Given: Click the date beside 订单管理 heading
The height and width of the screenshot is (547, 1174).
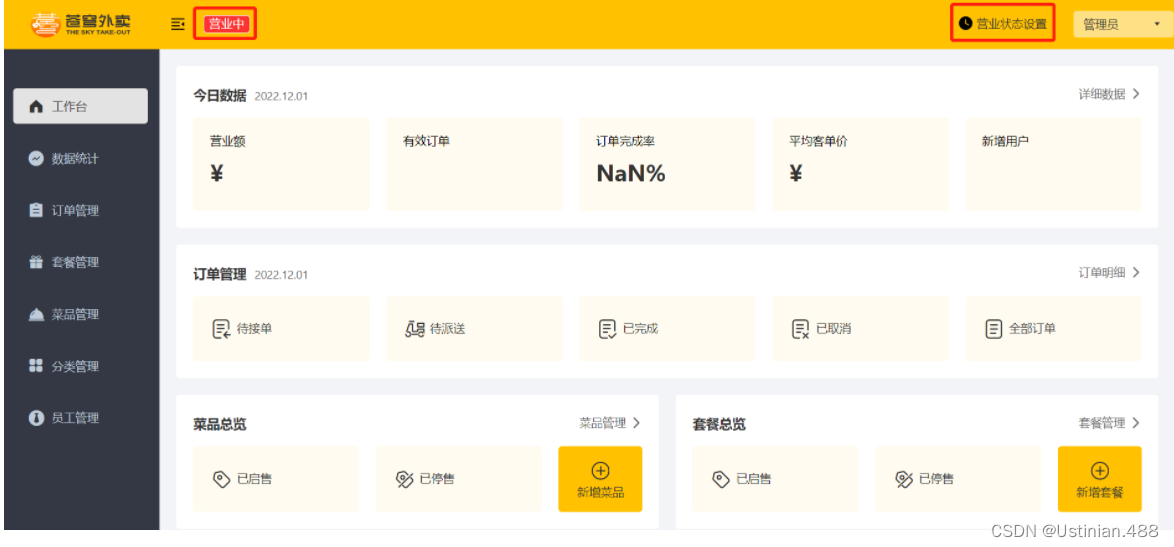Looking at the screenshot, I should [281, 275].
